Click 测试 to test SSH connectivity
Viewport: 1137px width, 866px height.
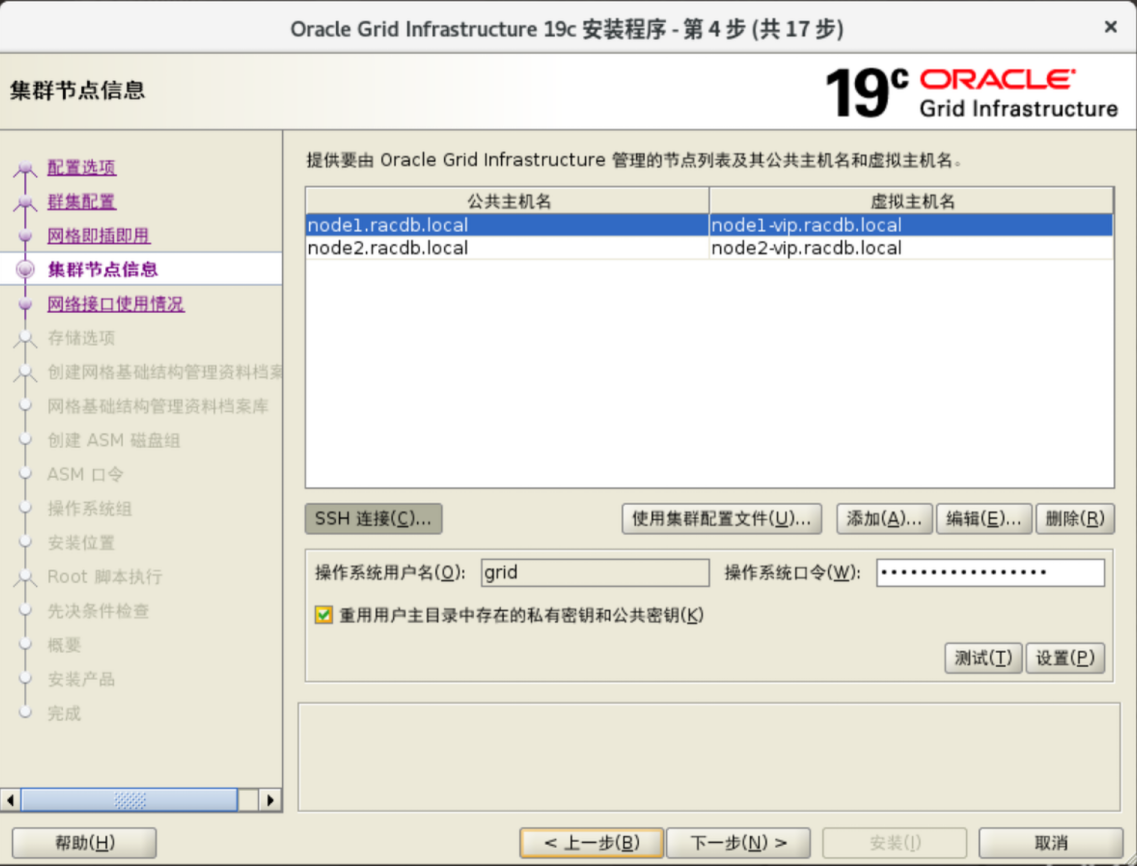pos(982,658)
